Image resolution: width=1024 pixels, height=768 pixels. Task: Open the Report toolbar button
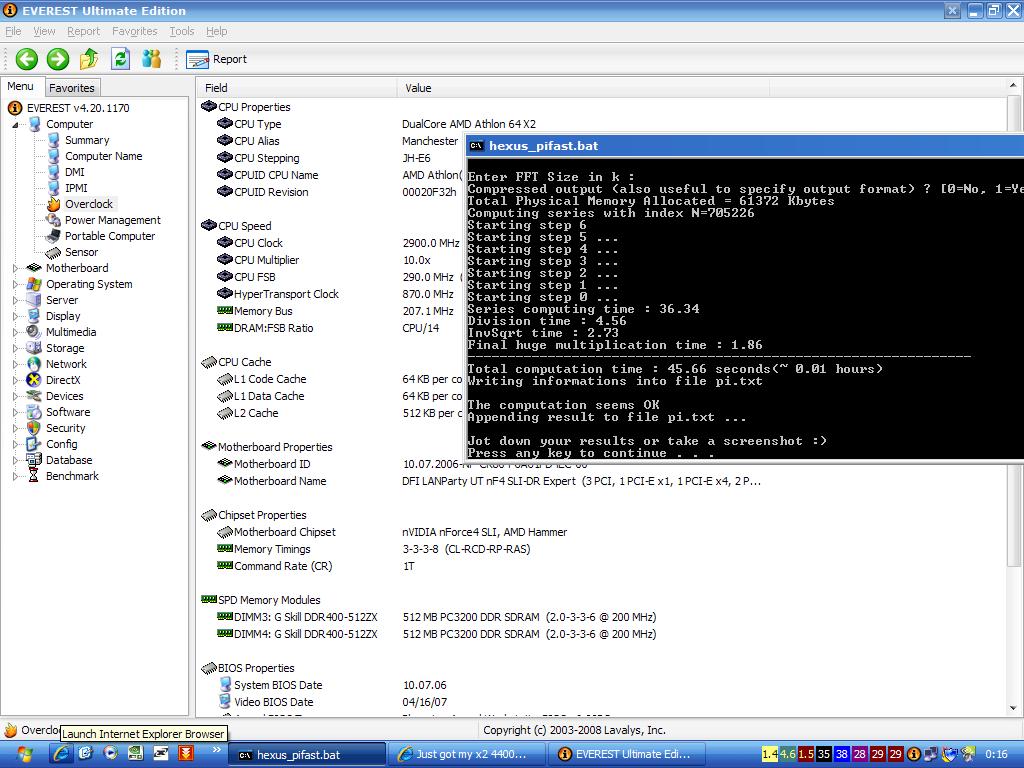[216, 59]
